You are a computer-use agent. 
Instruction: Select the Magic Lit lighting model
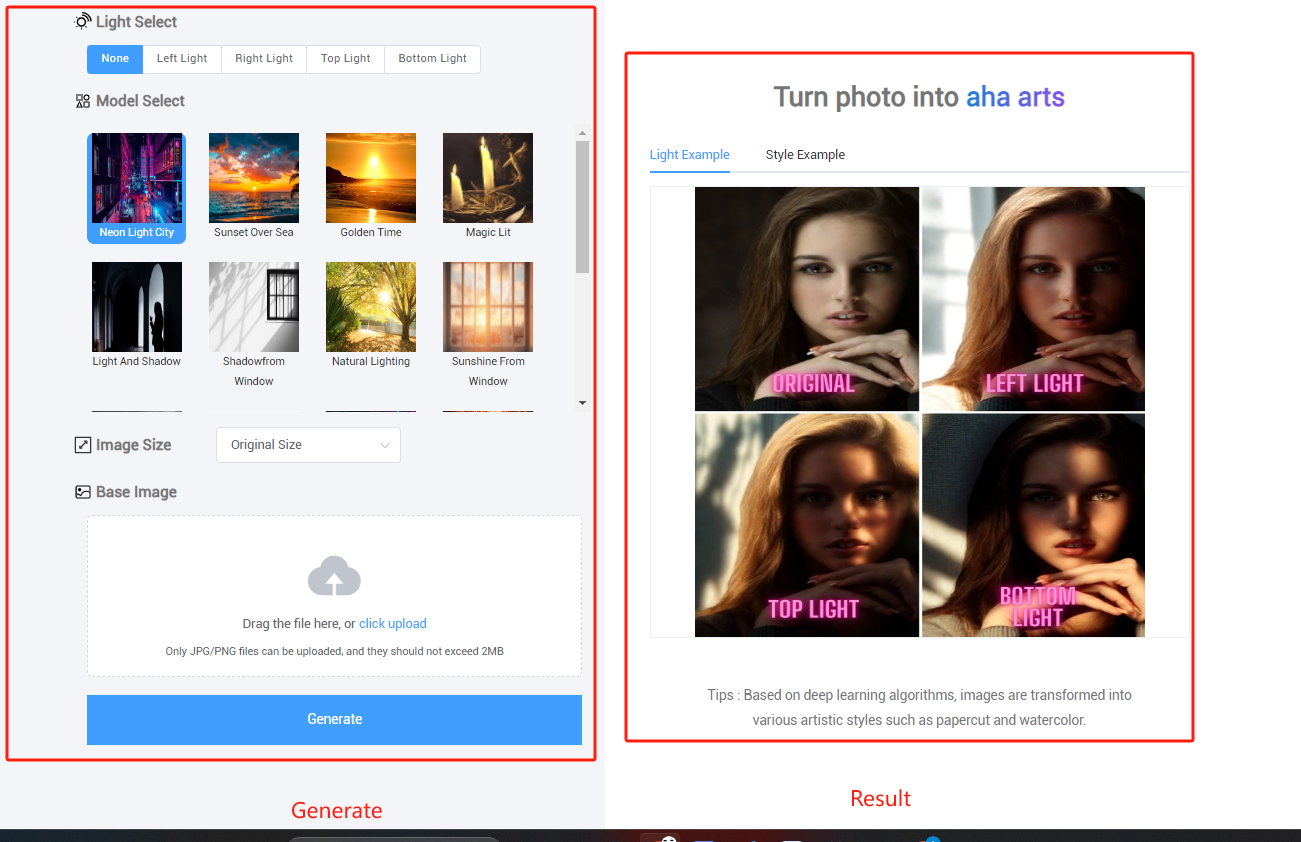487,178
